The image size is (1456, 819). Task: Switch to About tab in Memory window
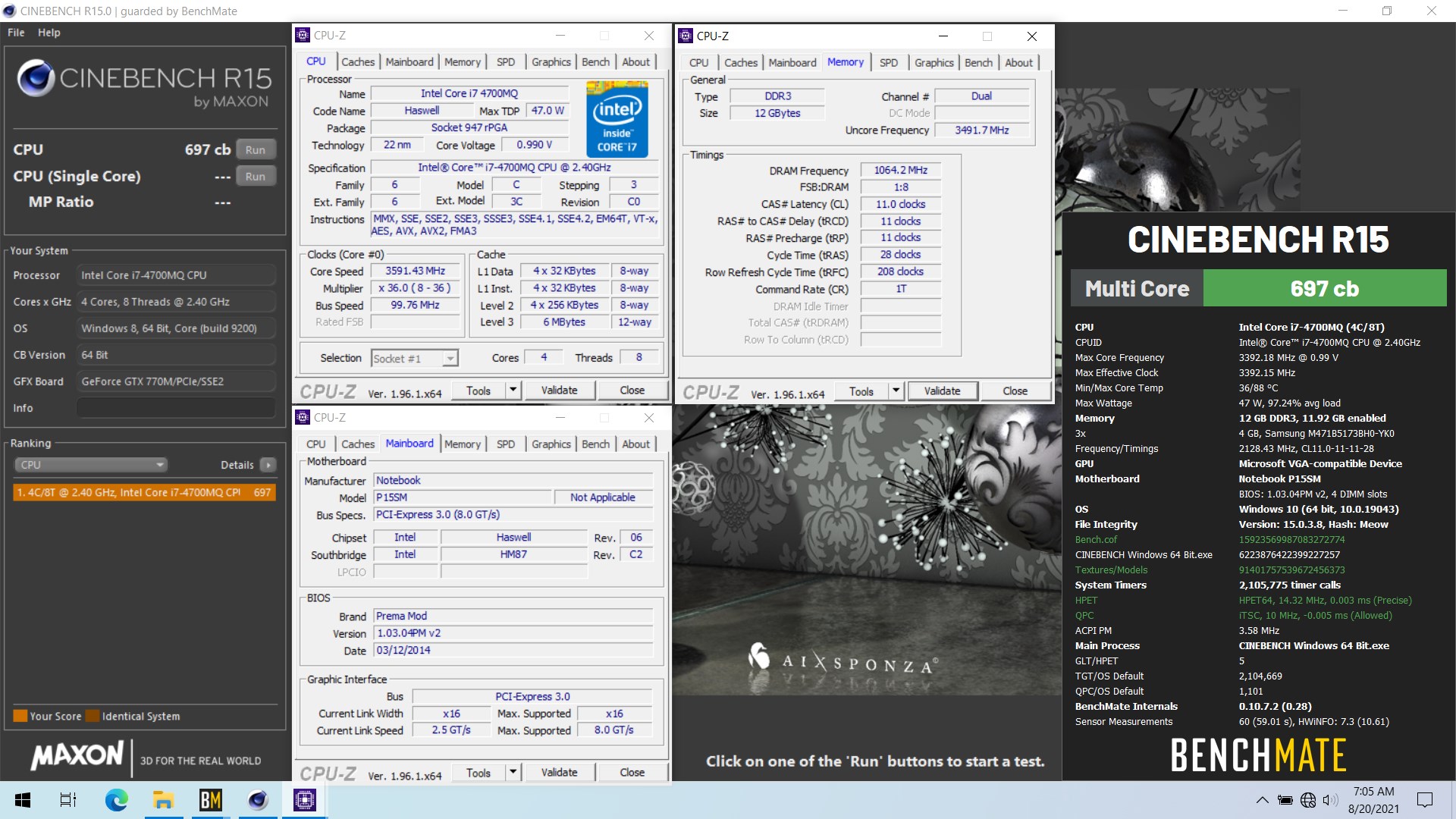[1019, 63]
